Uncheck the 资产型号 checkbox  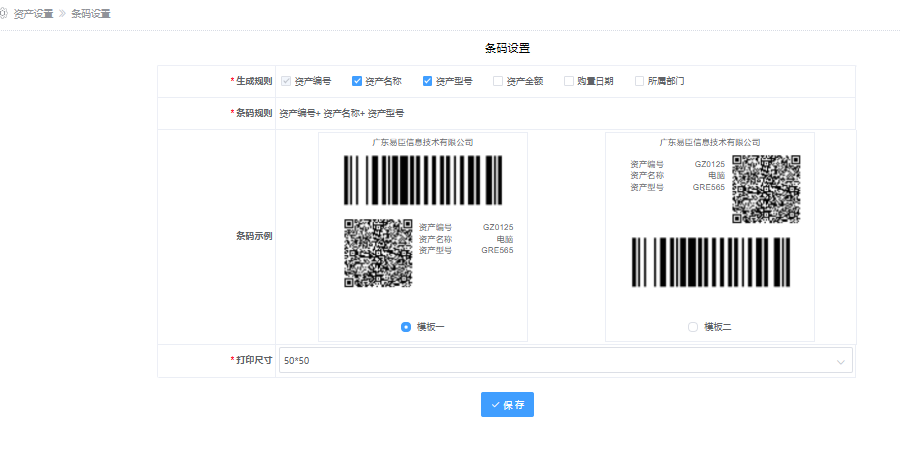coord(428,81)
